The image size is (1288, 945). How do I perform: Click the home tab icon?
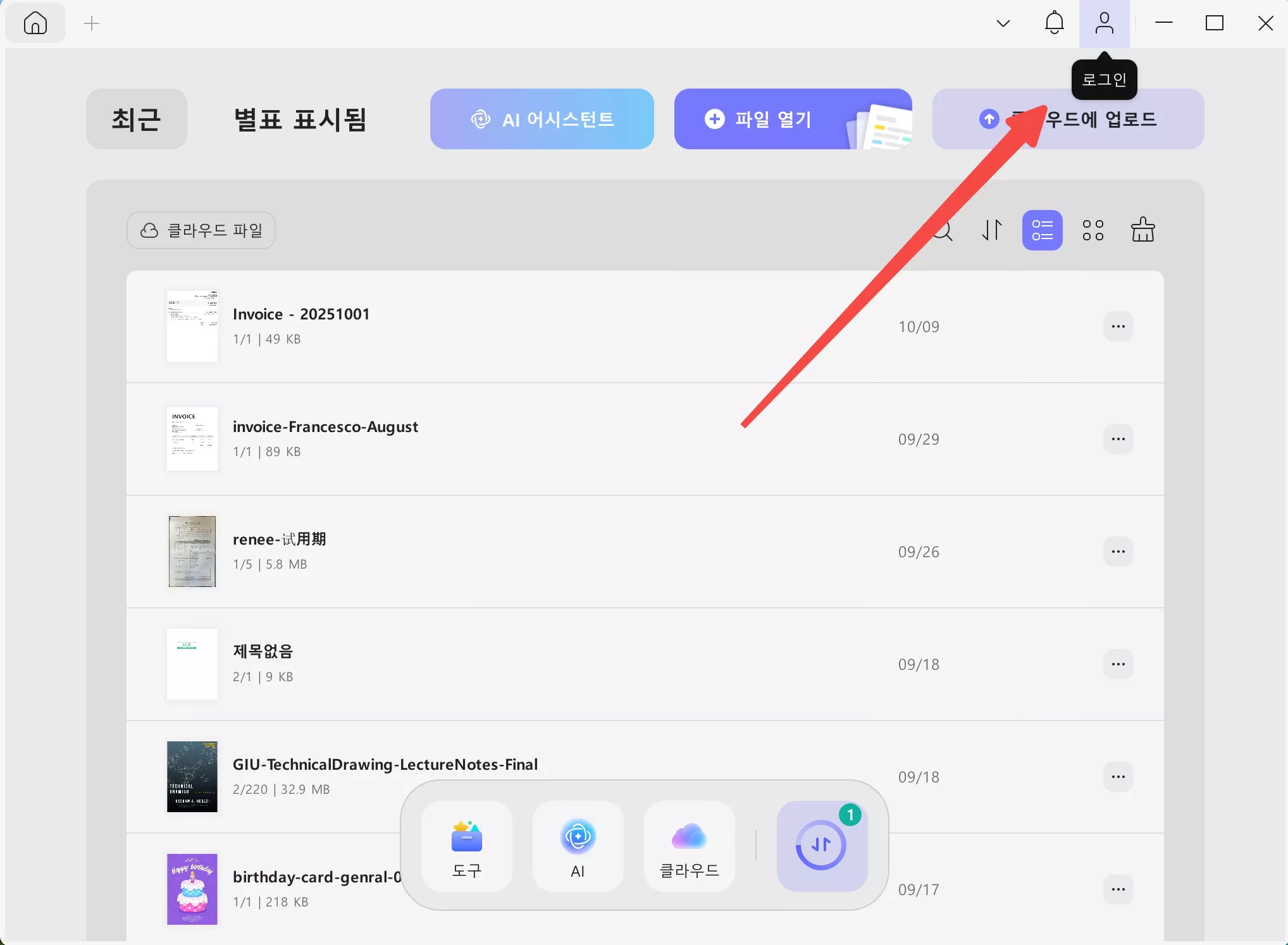click(x=35, y=23)
